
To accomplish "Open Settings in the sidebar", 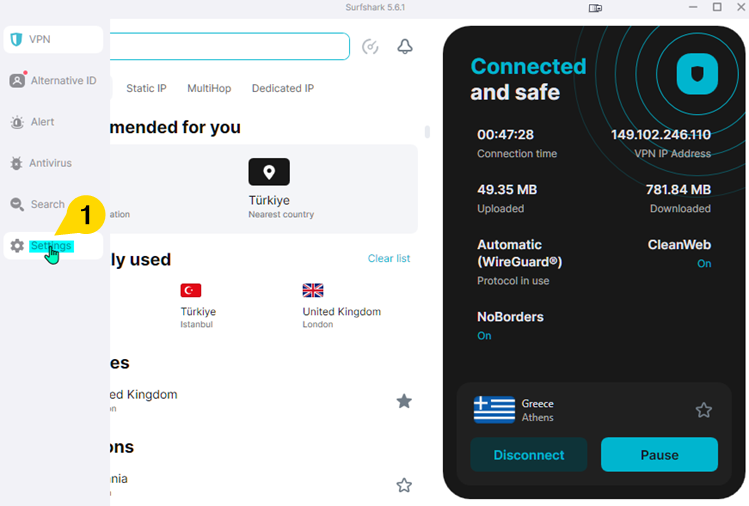I will (53, 246).
